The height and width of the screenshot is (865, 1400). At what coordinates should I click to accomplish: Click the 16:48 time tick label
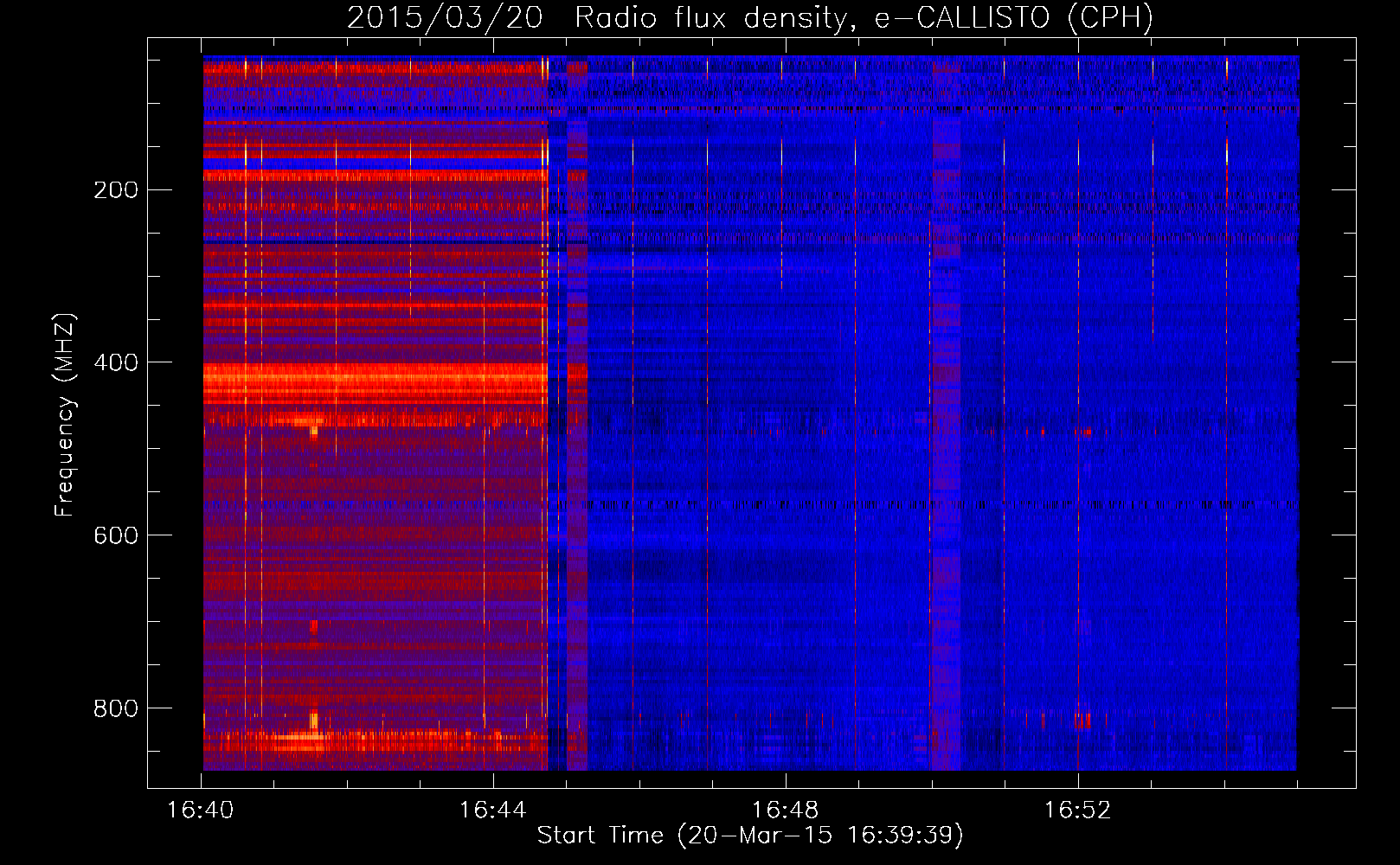786,811
